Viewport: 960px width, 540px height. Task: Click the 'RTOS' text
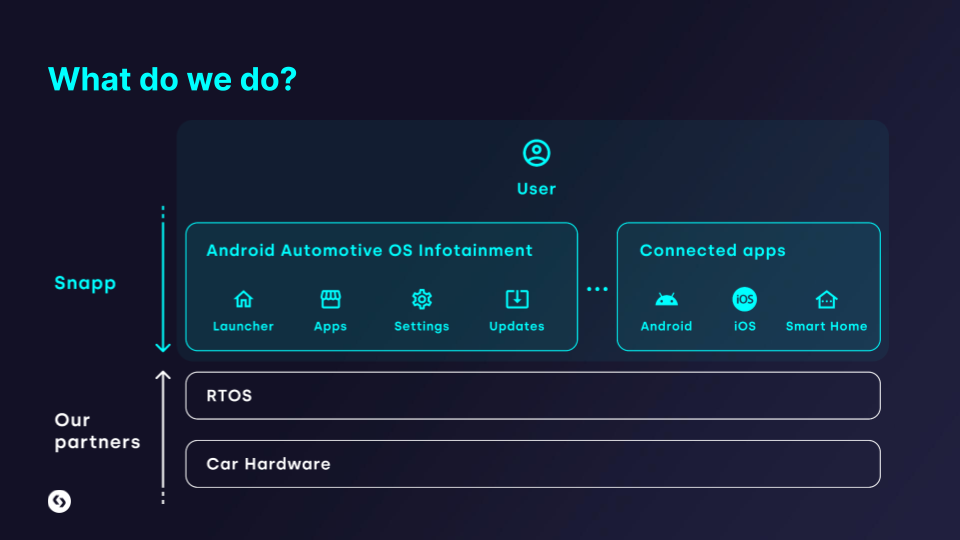(229, 396)
